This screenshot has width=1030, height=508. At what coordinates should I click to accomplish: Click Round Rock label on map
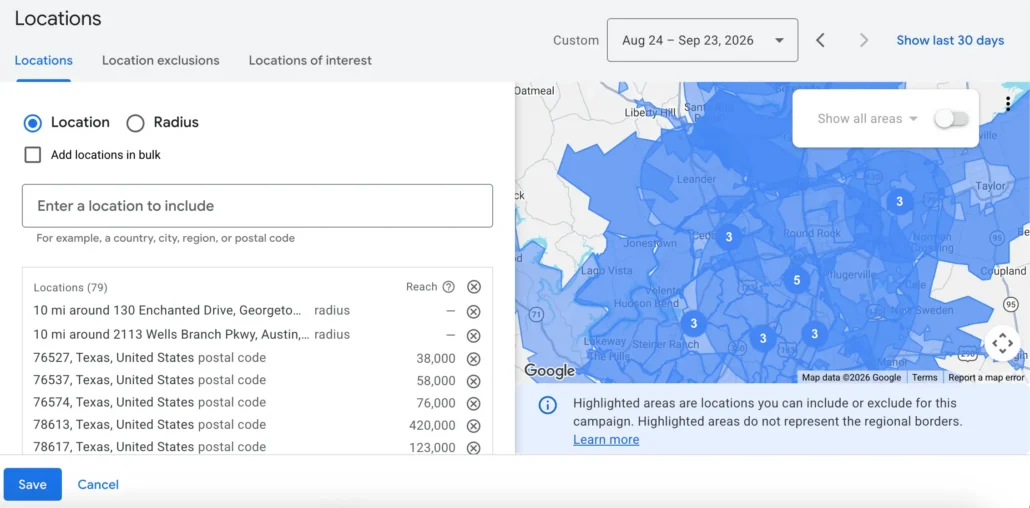click(812, 233)
